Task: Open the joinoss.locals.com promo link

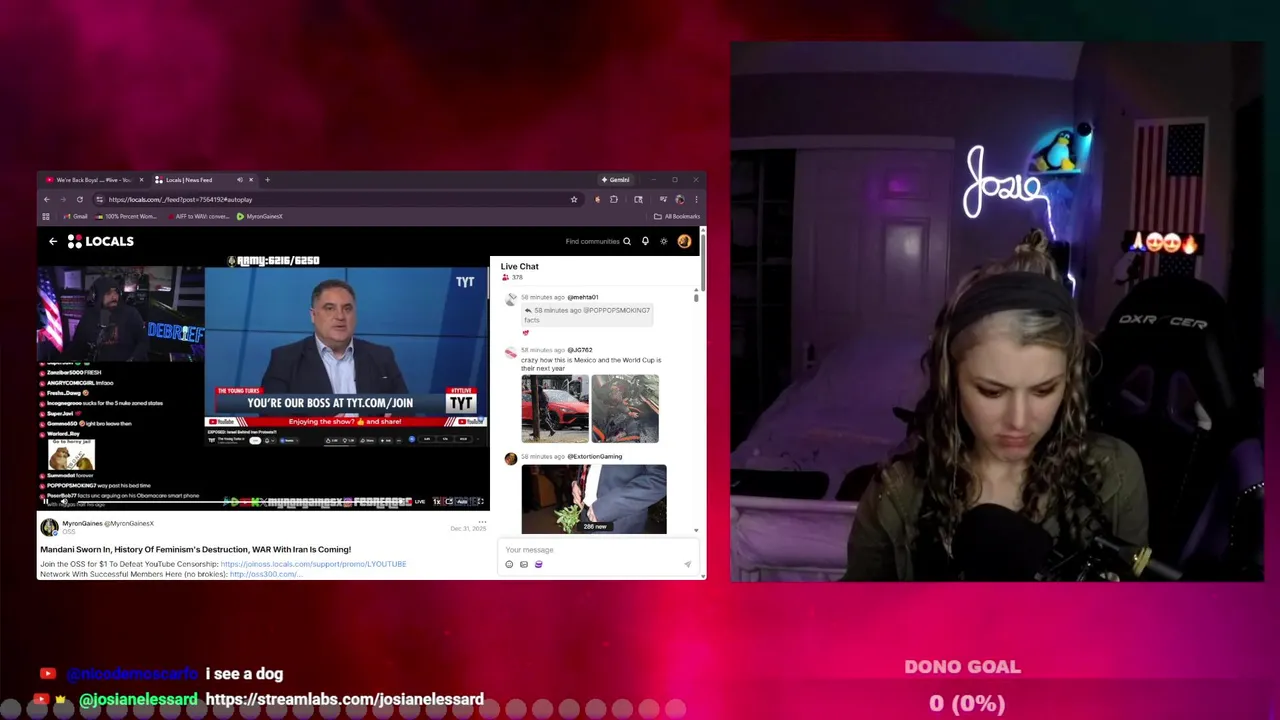Action: click(313, 564)
